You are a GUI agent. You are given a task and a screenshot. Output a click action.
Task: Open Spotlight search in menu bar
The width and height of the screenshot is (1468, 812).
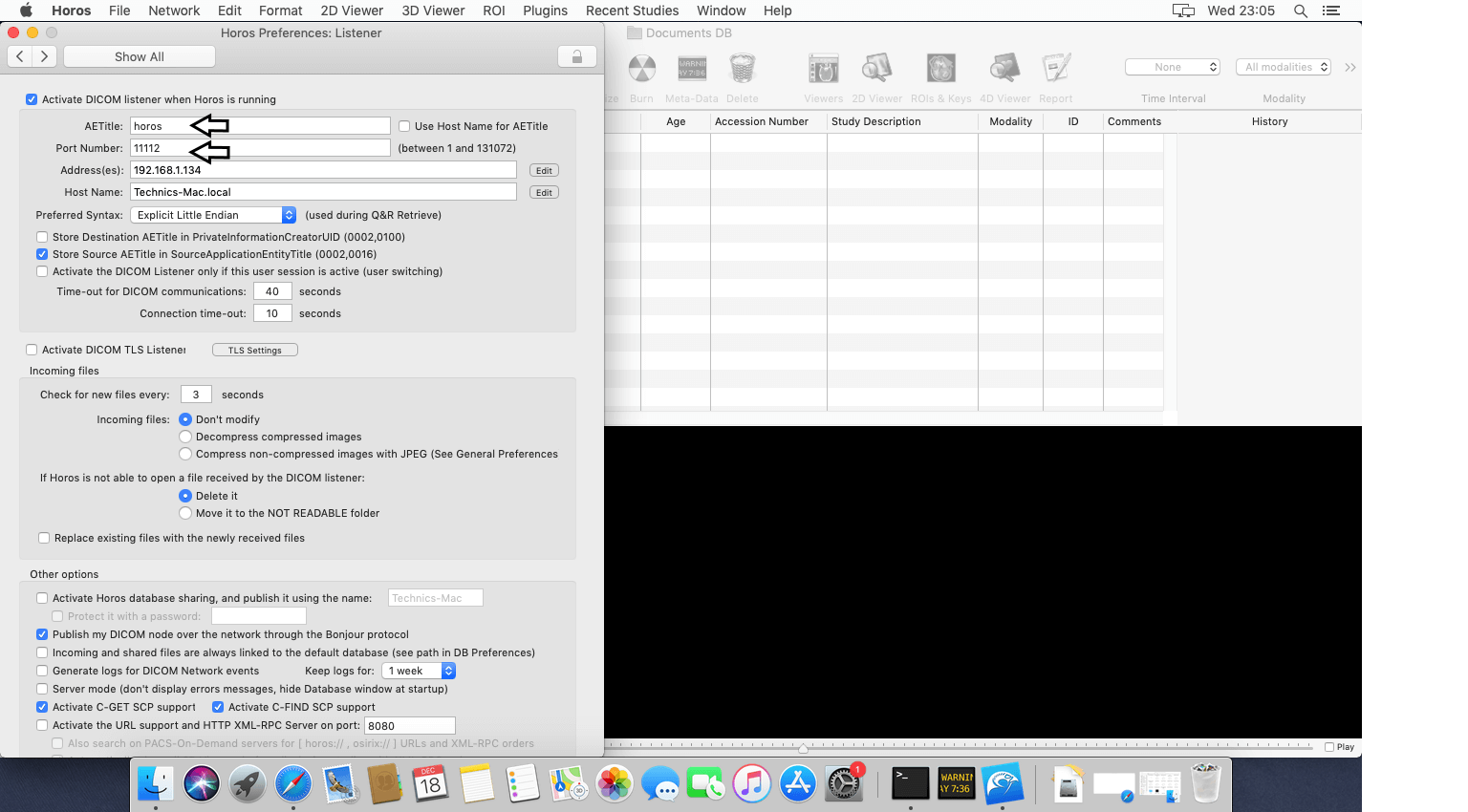pos(1301,11)
